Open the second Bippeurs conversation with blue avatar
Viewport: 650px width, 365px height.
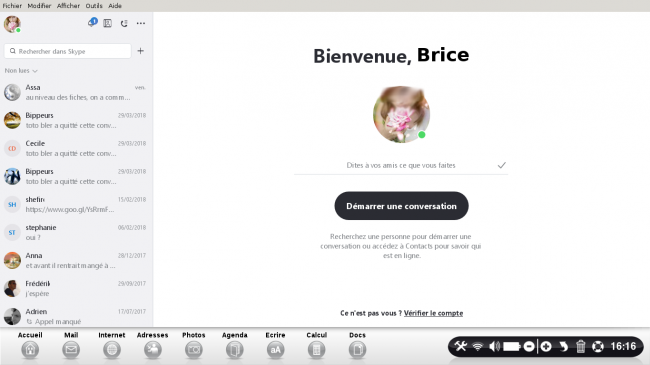coord(76,176)
